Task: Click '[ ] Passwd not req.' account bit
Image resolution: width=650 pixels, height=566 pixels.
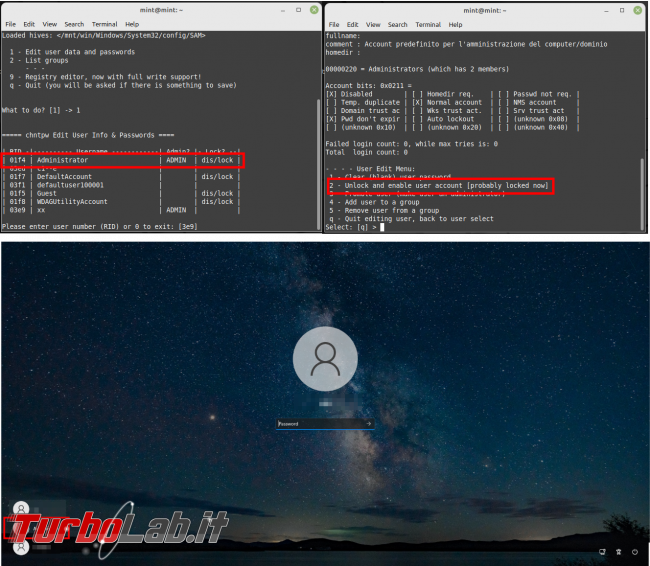Action: point(535,94)
